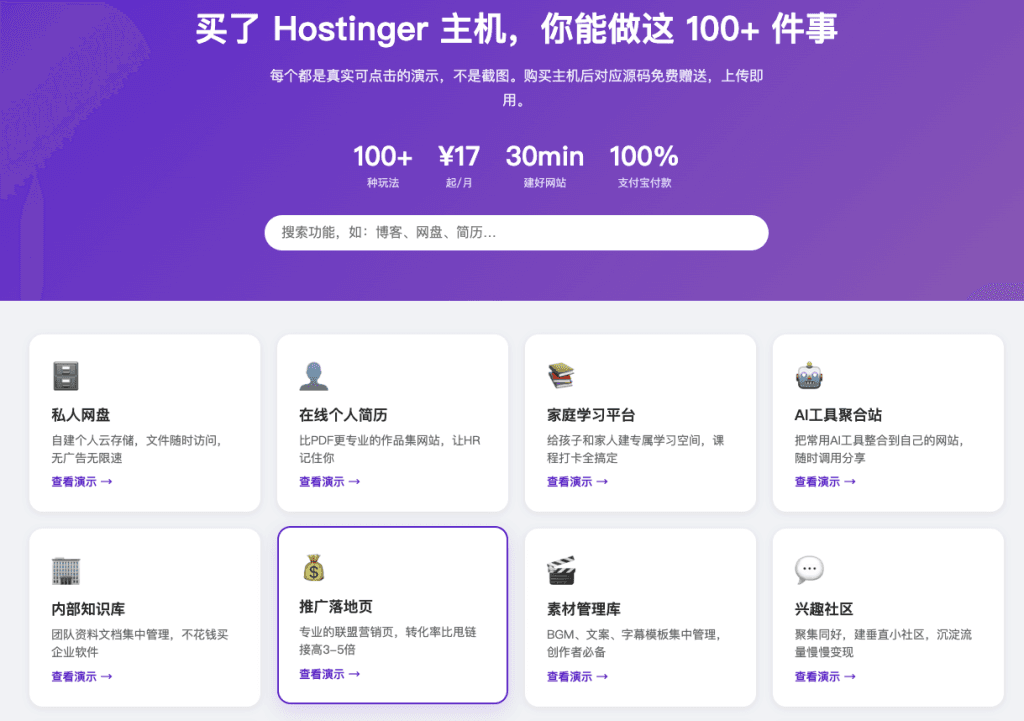Image resolution: width=1024 pixels, height=721 pixels.
Task: Click the speech bubble icon for 兴趣社区
Action: (x=809, y=570)
